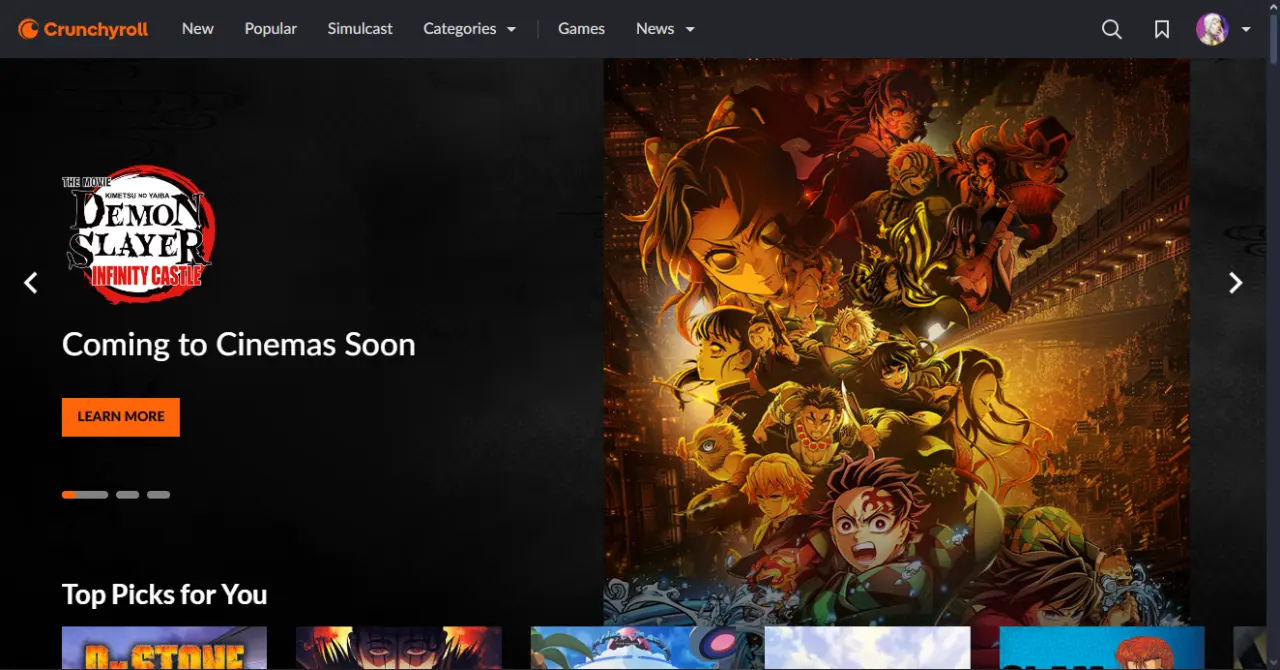Image resolution: width=1280 pixels, height=670 pixels.
Task: Expand the account menu arrow
Action: (x=1246, y=29)
